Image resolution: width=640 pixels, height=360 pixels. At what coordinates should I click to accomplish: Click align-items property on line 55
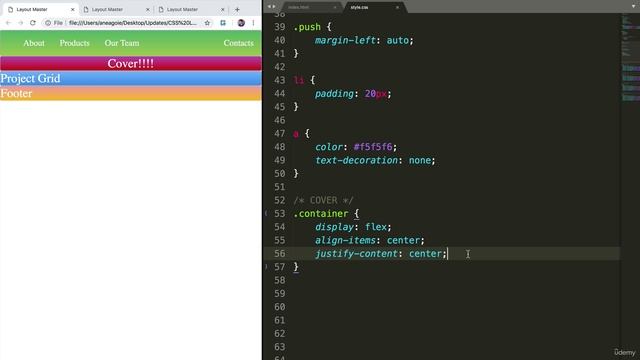click(x=345, y=240)
